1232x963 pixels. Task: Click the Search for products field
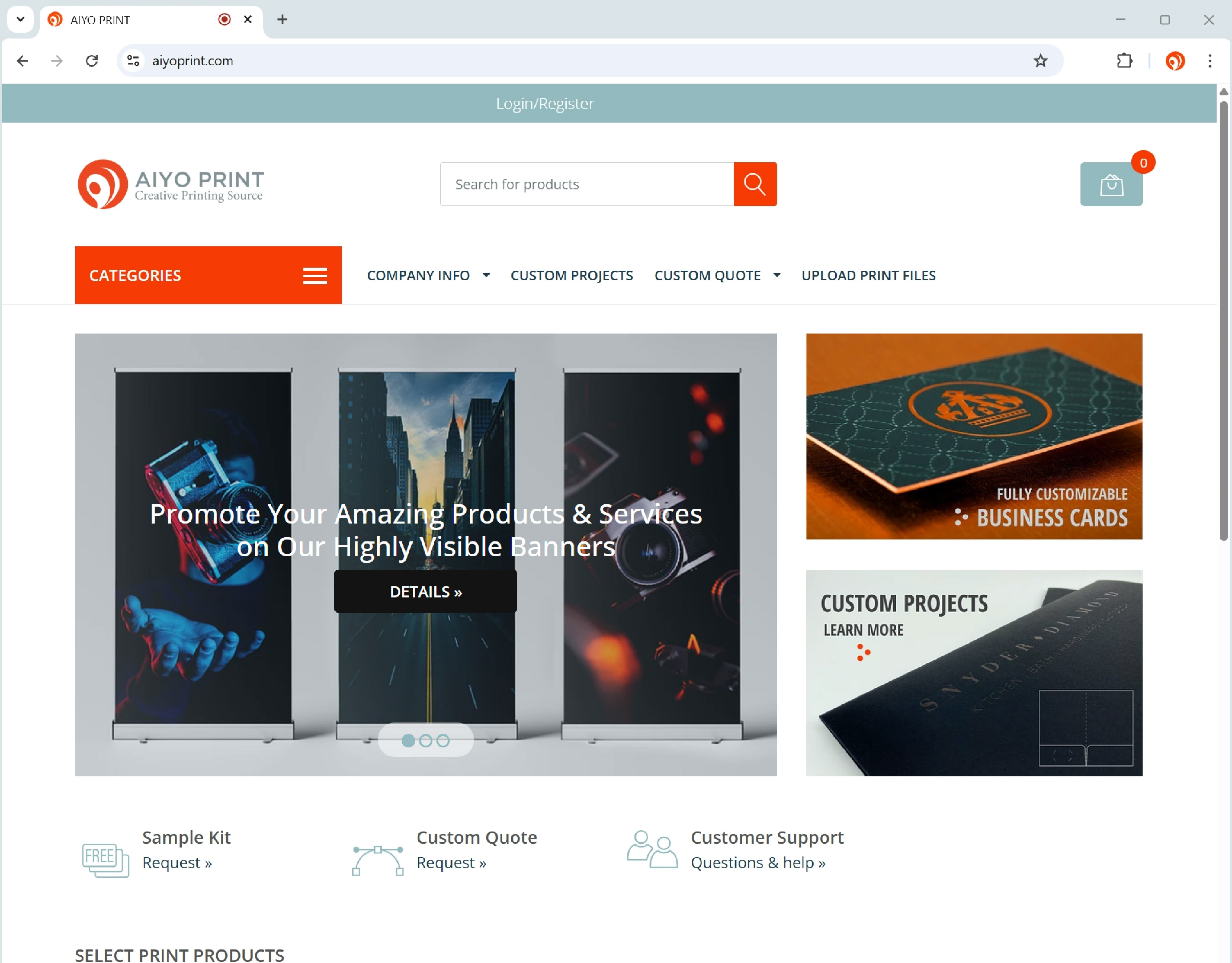pos(587,184)
